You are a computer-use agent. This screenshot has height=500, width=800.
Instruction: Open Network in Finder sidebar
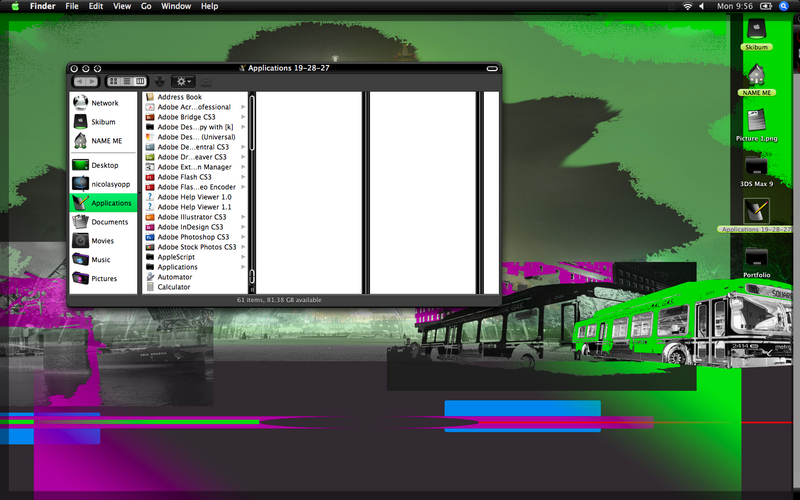[x=104, y=103]
